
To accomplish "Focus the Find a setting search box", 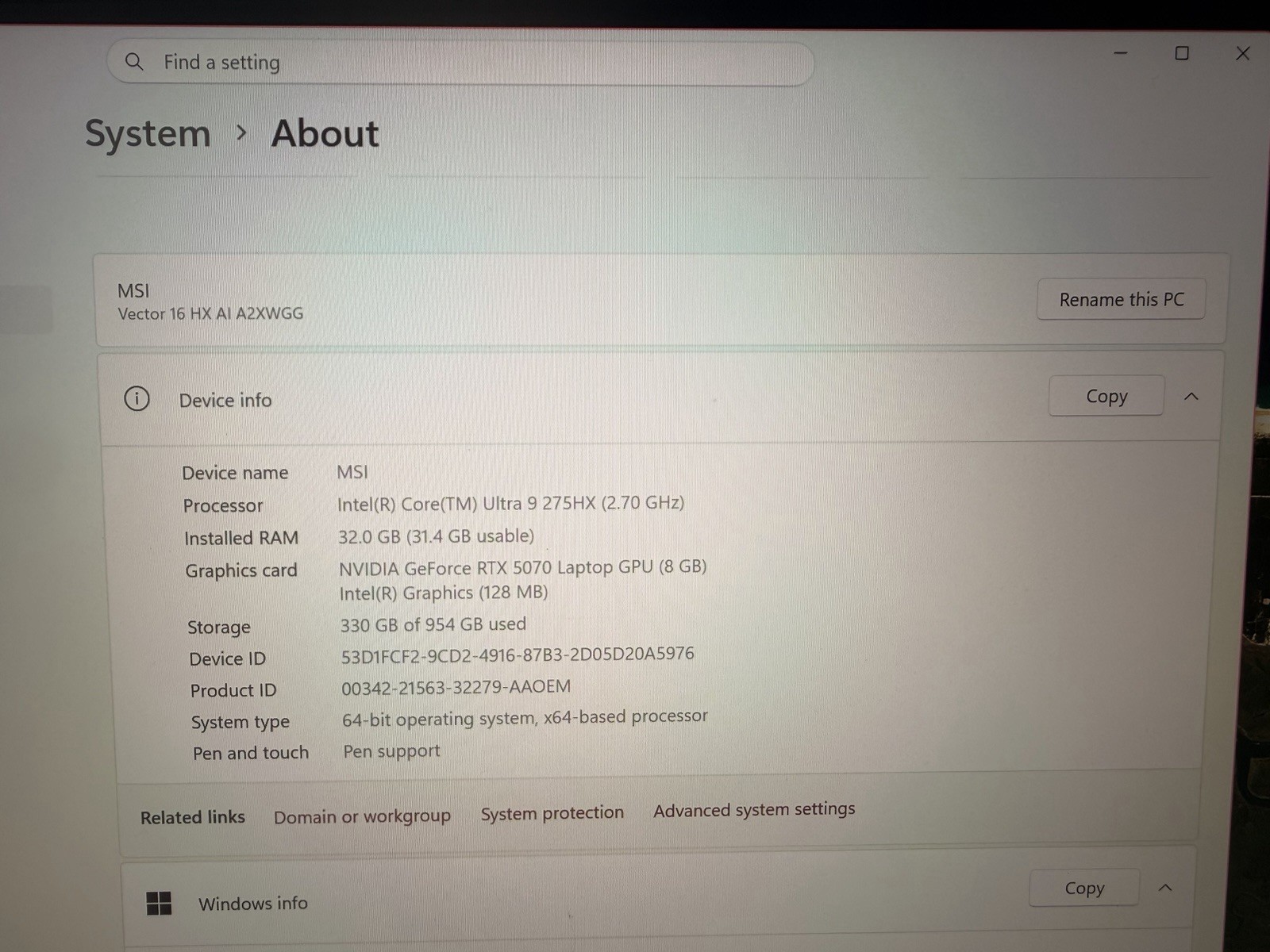I will (460, 63).
